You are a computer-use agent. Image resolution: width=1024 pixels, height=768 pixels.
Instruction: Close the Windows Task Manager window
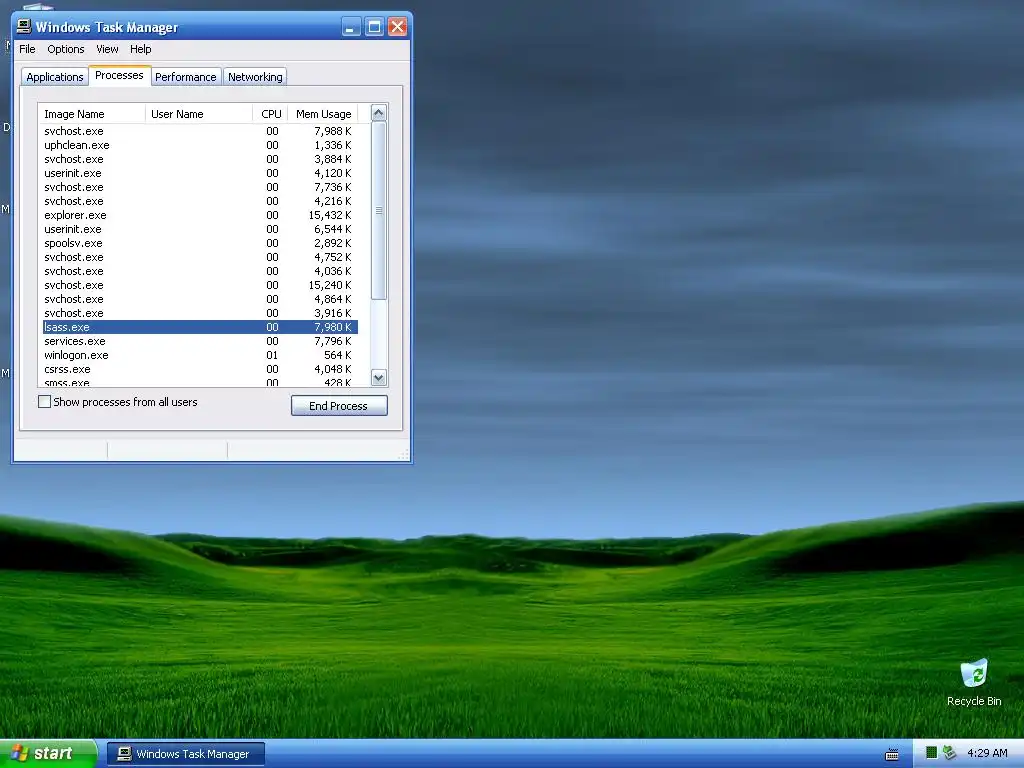coord(397,27)
